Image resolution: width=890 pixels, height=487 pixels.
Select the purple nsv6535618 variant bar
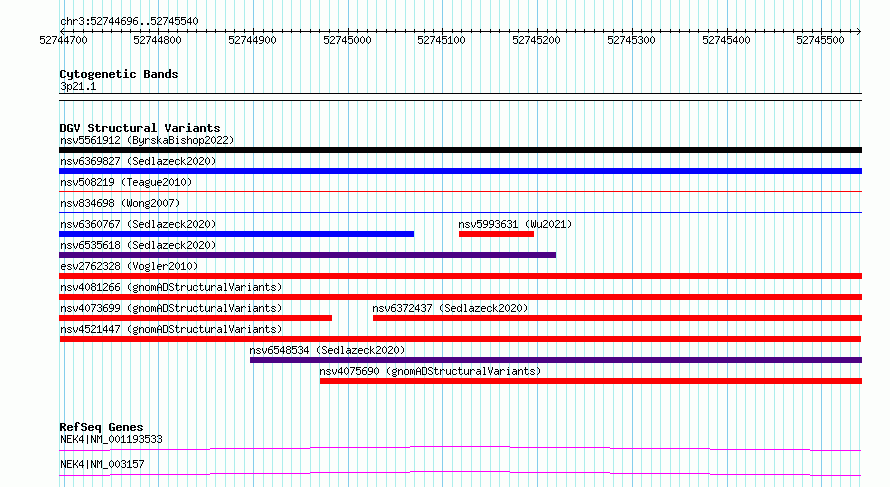(x=308, y=255)
